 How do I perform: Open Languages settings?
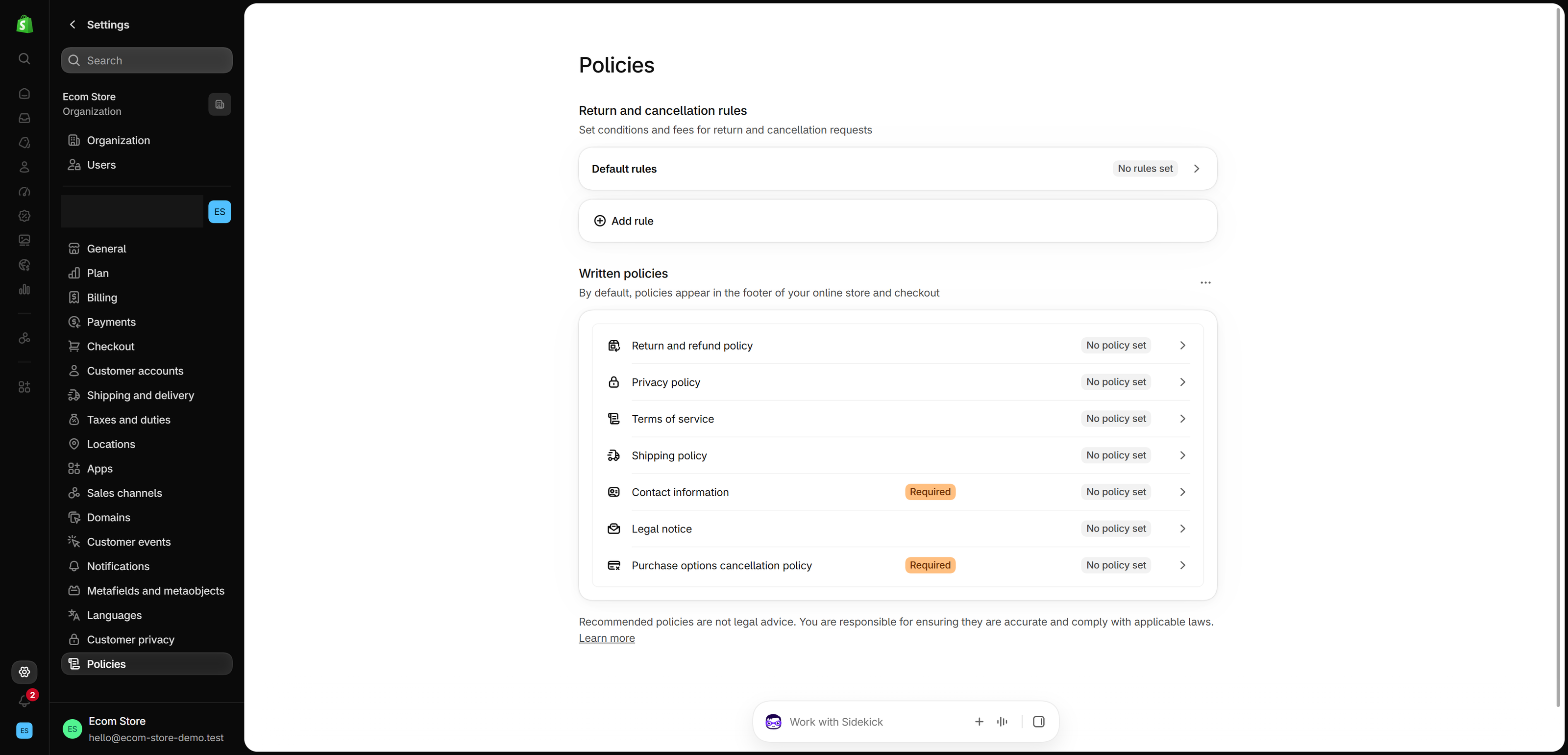(147, 615)
